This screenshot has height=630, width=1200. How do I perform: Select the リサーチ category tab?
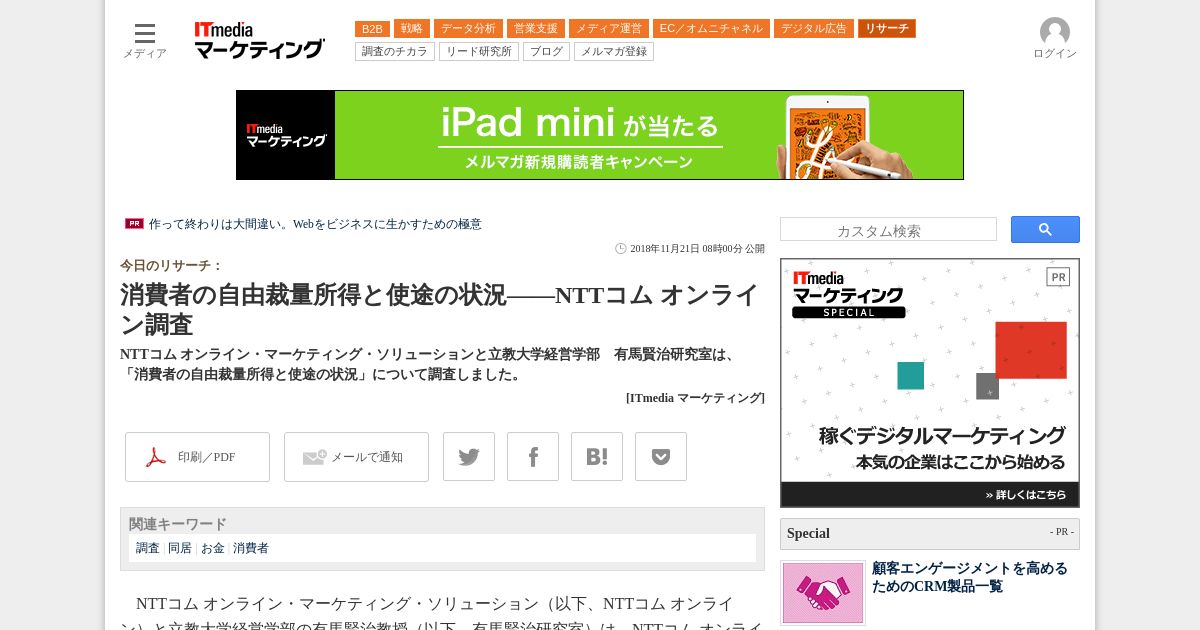click(x=887, y=29)
